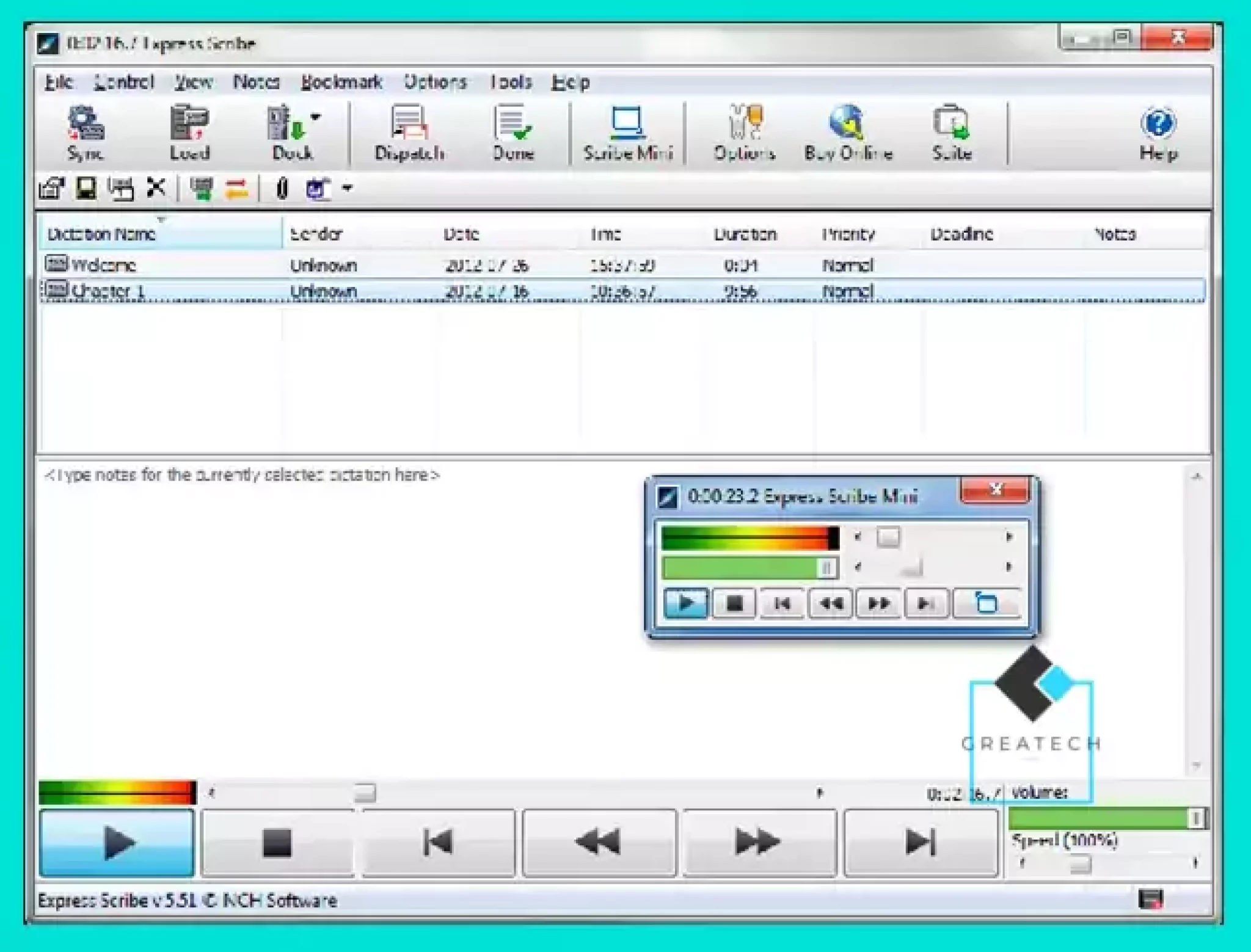Image resolution: width=1251 pixels, height=952 pixels.
Task: Click the notes scrollbar up arrow
Action: point(1196,476)
